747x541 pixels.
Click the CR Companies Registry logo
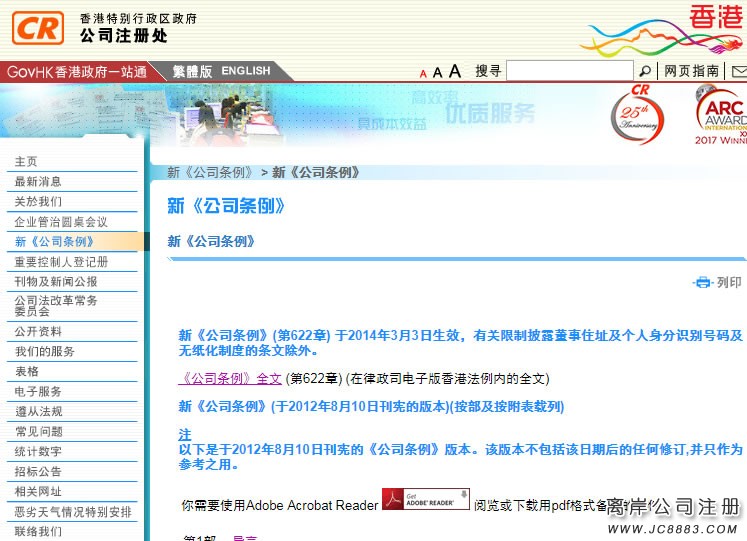tap(38, 28)
